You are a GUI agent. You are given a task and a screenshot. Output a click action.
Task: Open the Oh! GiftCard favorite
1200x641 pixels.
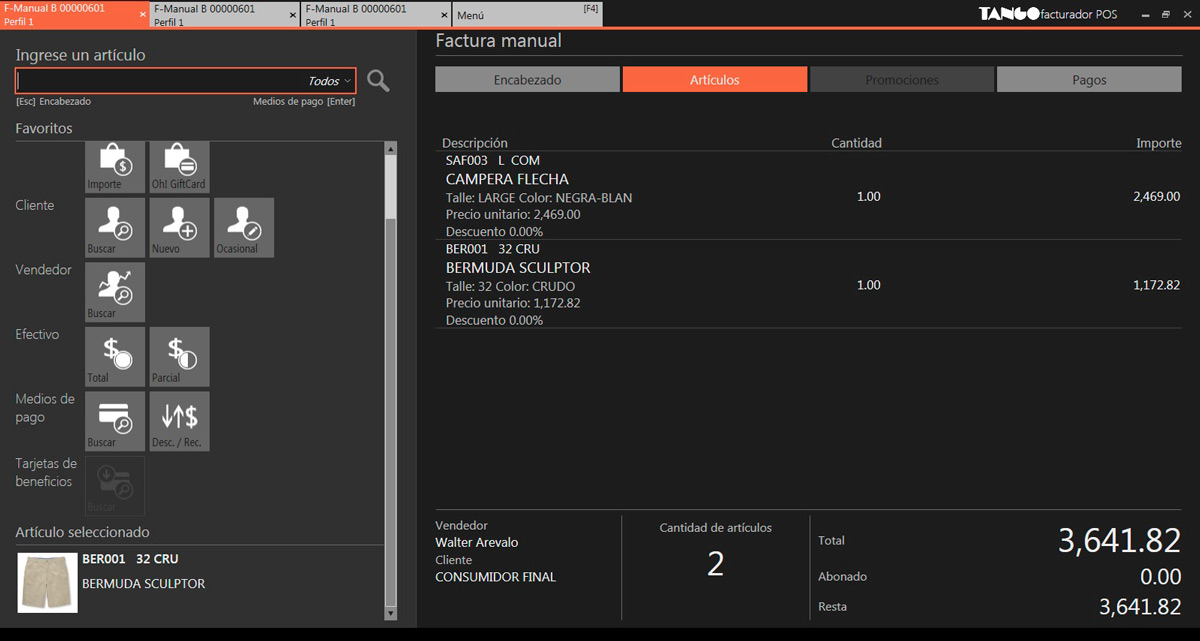[x=179, y=165]
